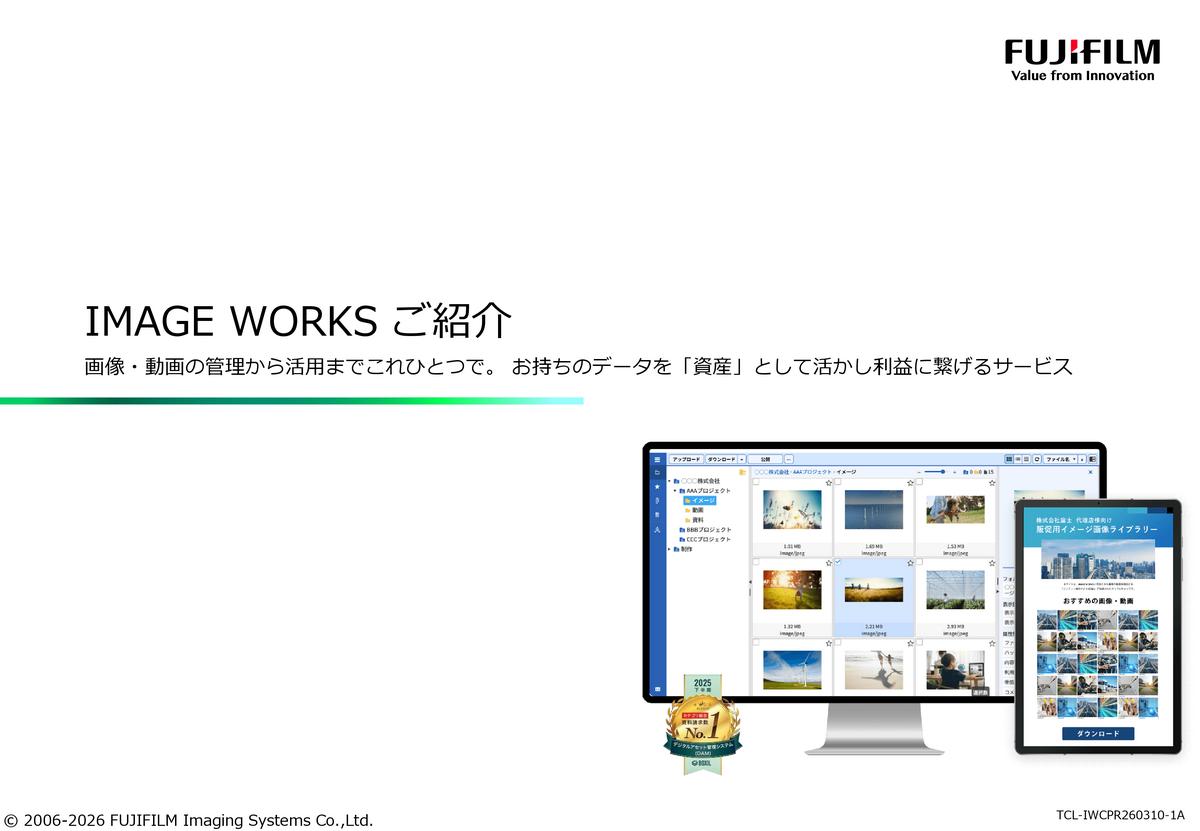Open the ダウンロード dropdown arrow

(x=742, y=459)
